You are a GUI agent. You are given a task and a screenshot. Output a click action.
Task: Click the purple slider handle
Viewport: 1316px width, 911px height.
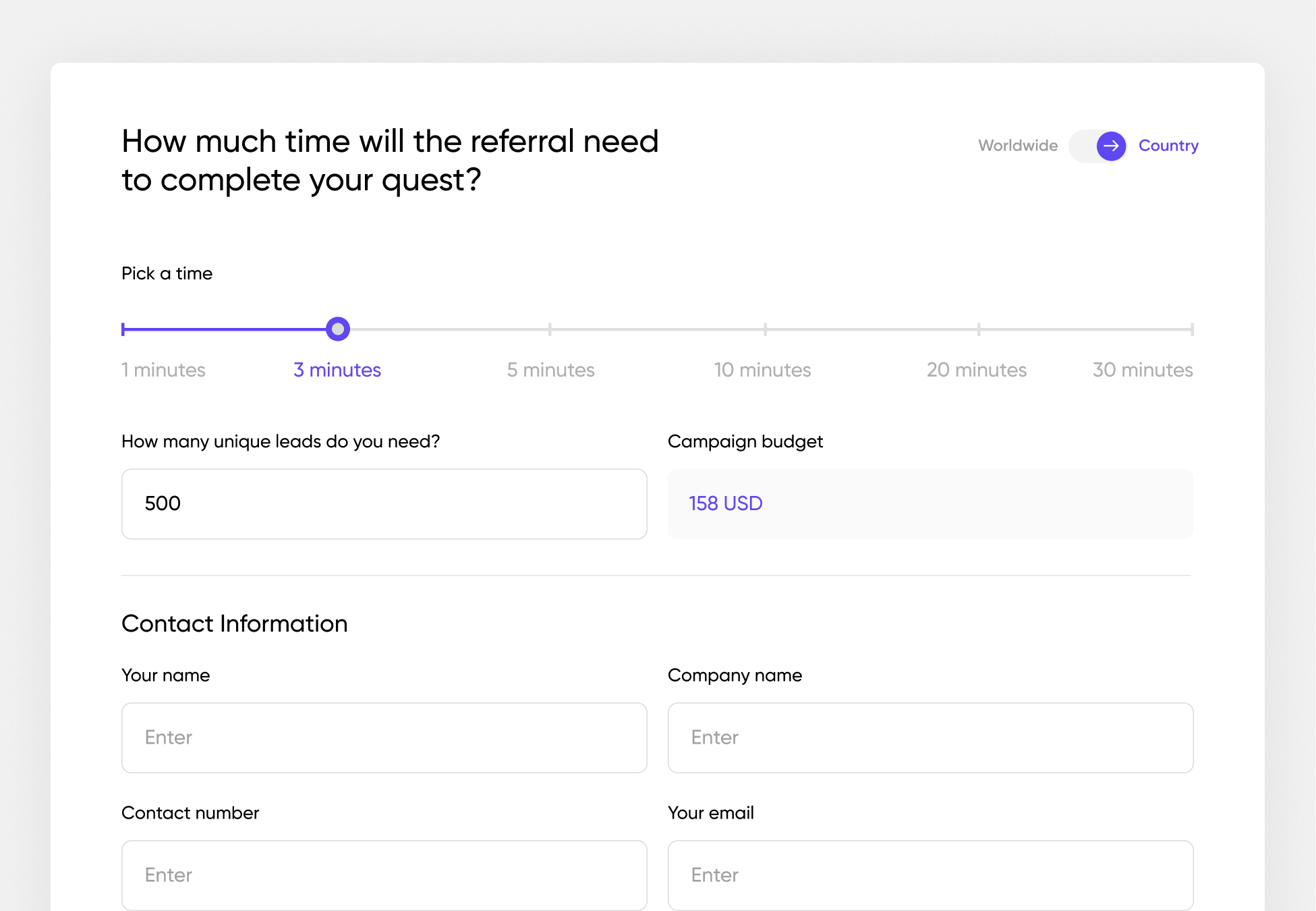pyautogui.click(x=337, y=329)
